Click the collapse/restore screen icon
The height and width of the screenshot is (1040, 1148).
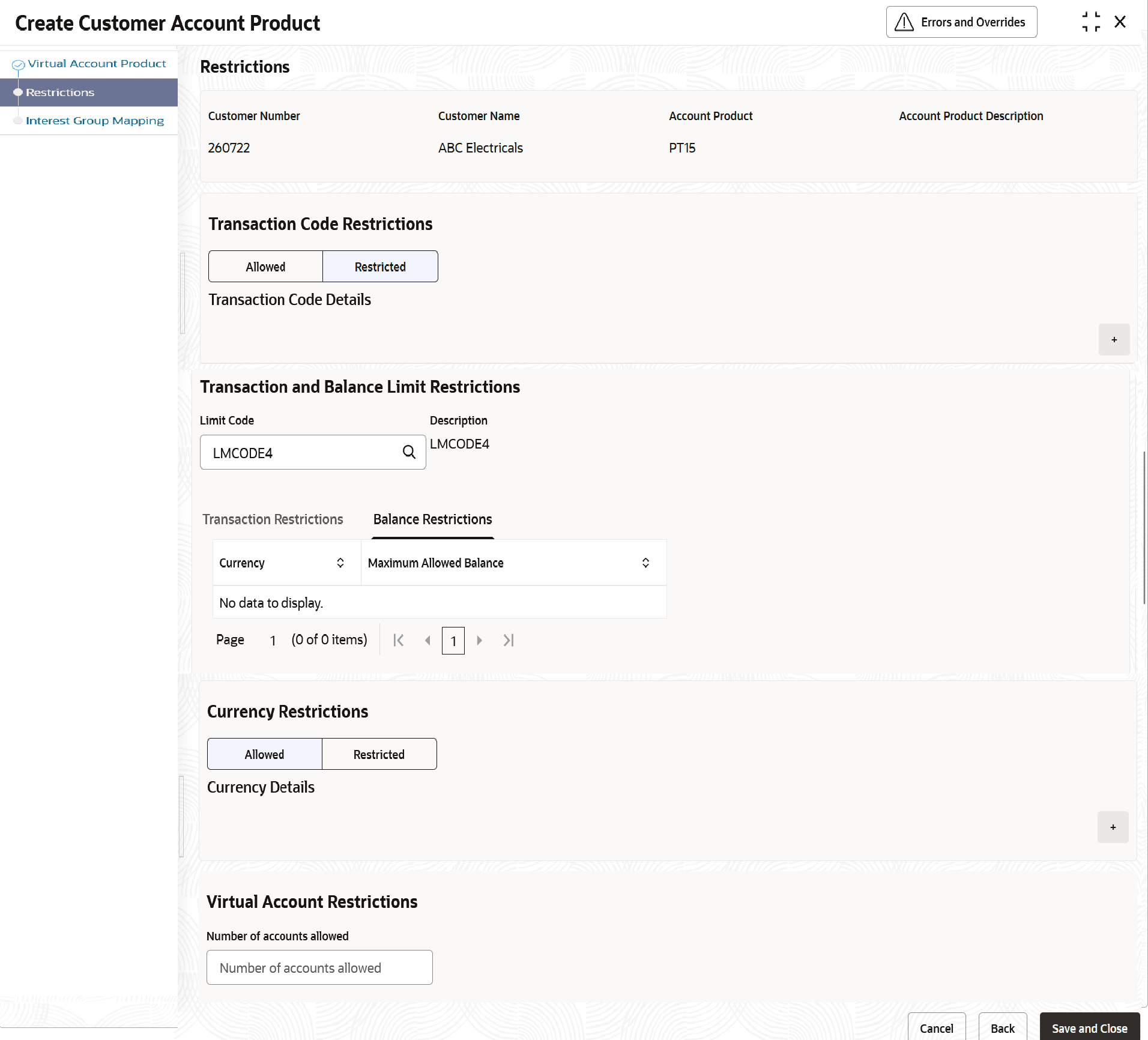[1091, 22]
